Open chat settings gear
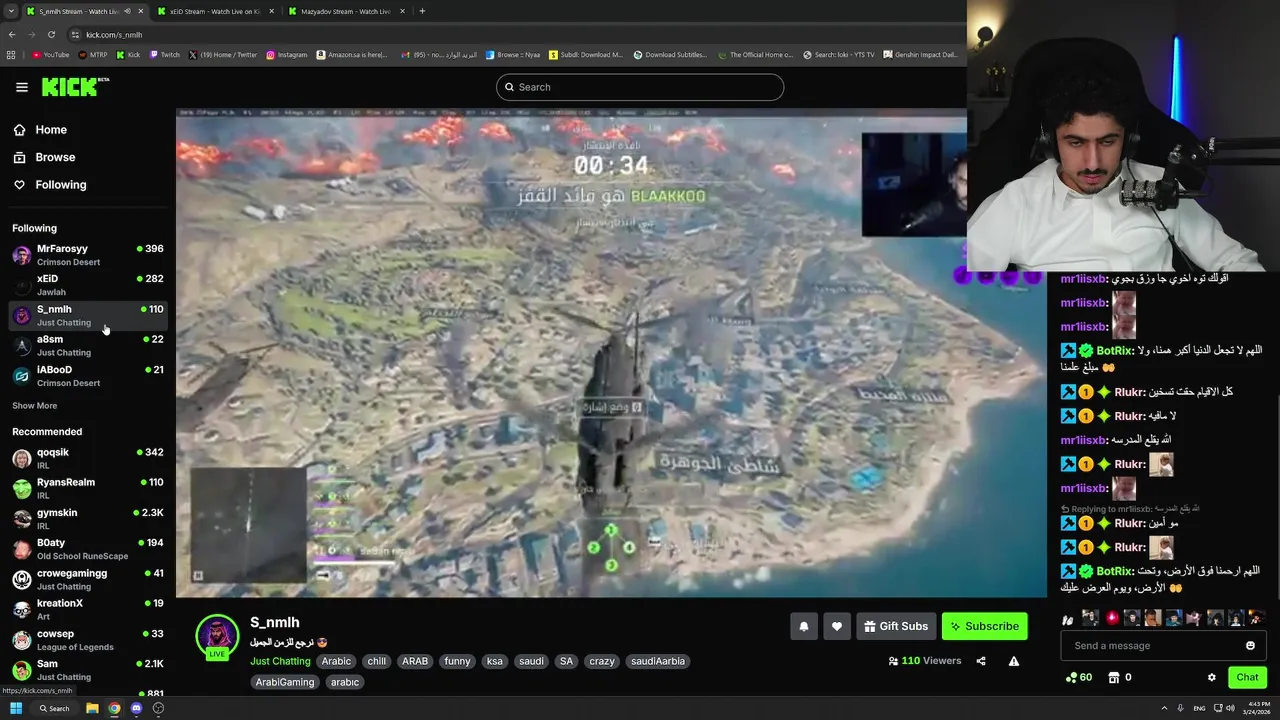The height and width of the screenshot is (720, 1280). (x=1212, y=677)
